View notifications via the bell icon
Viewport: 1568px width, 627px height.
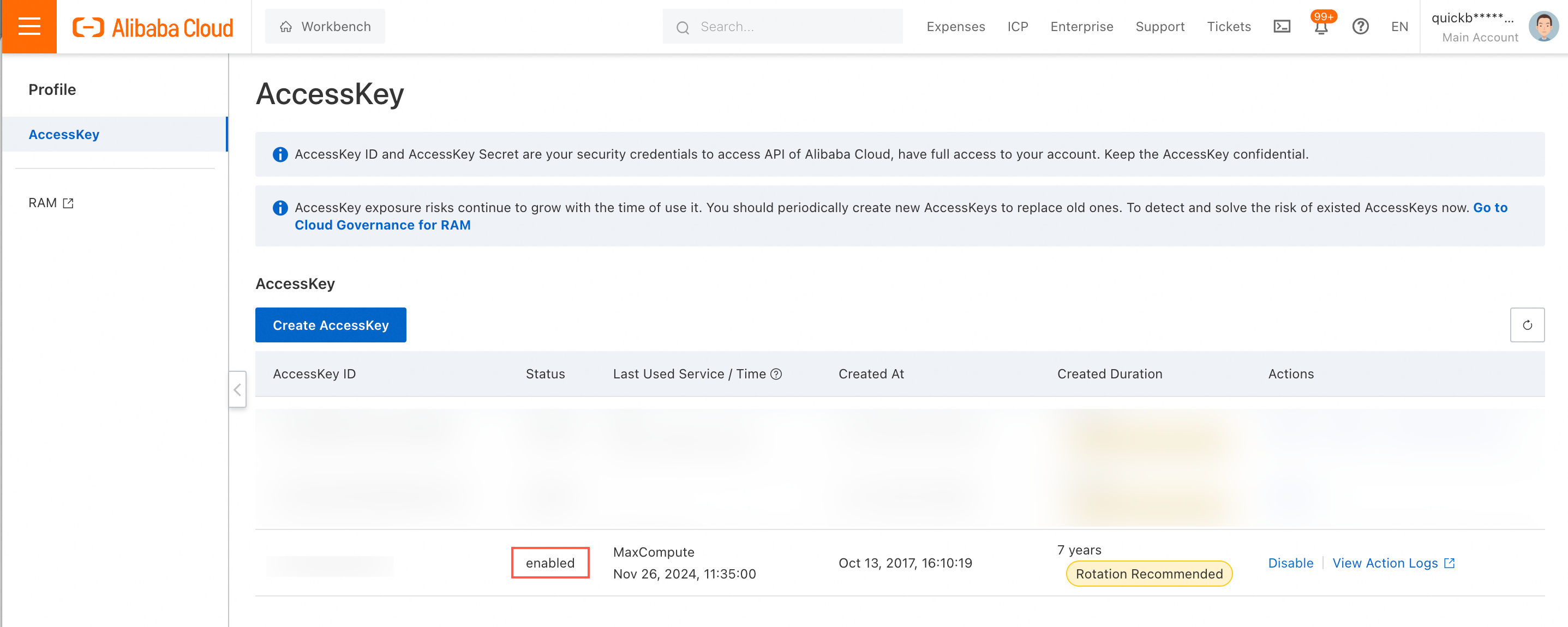(1321, 27)
